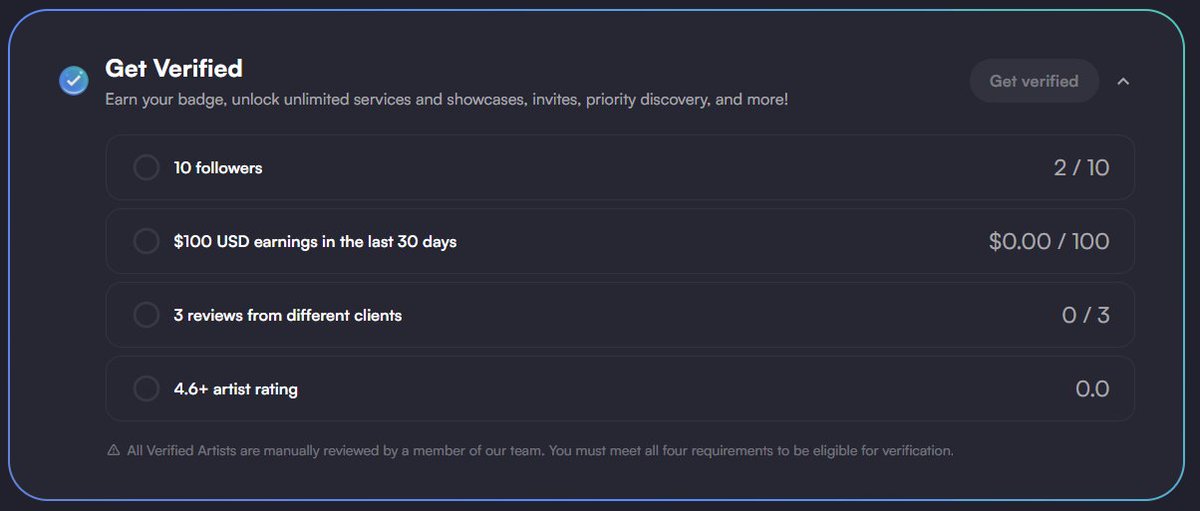Select the "10 followers" requirement label
This screenshot has width=1200, height=511.
(218, 168)
